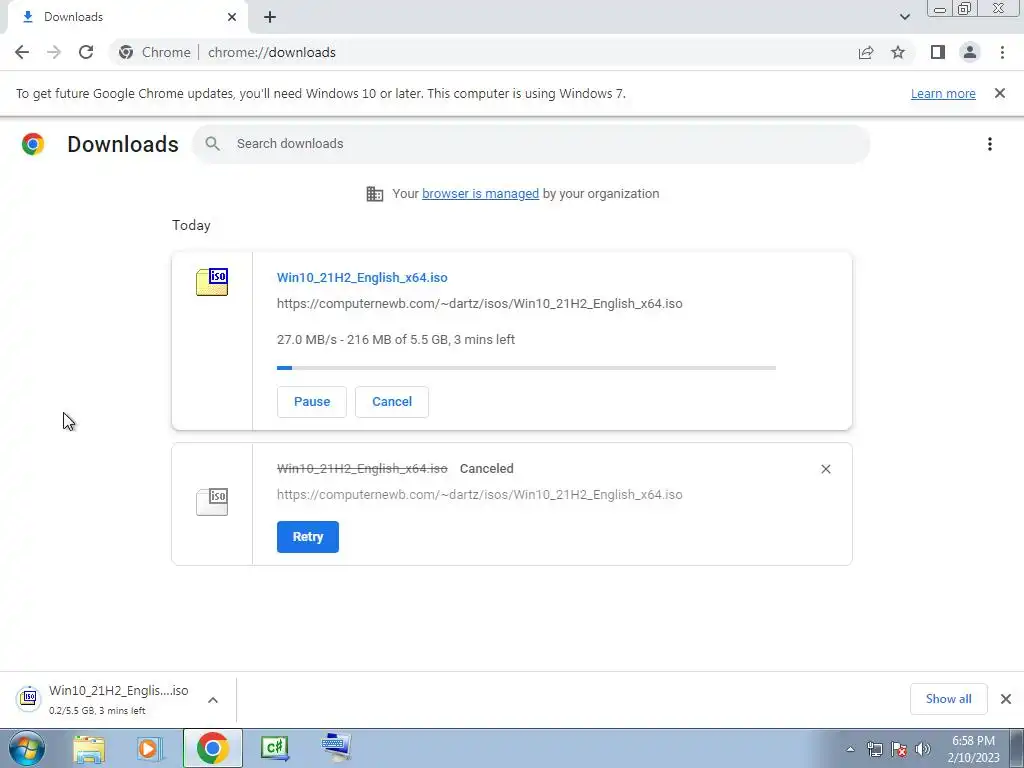The height and width of the screenshot is (768, 1024).
Task: Open the Windows Start menu
Action: pos(26,748)
